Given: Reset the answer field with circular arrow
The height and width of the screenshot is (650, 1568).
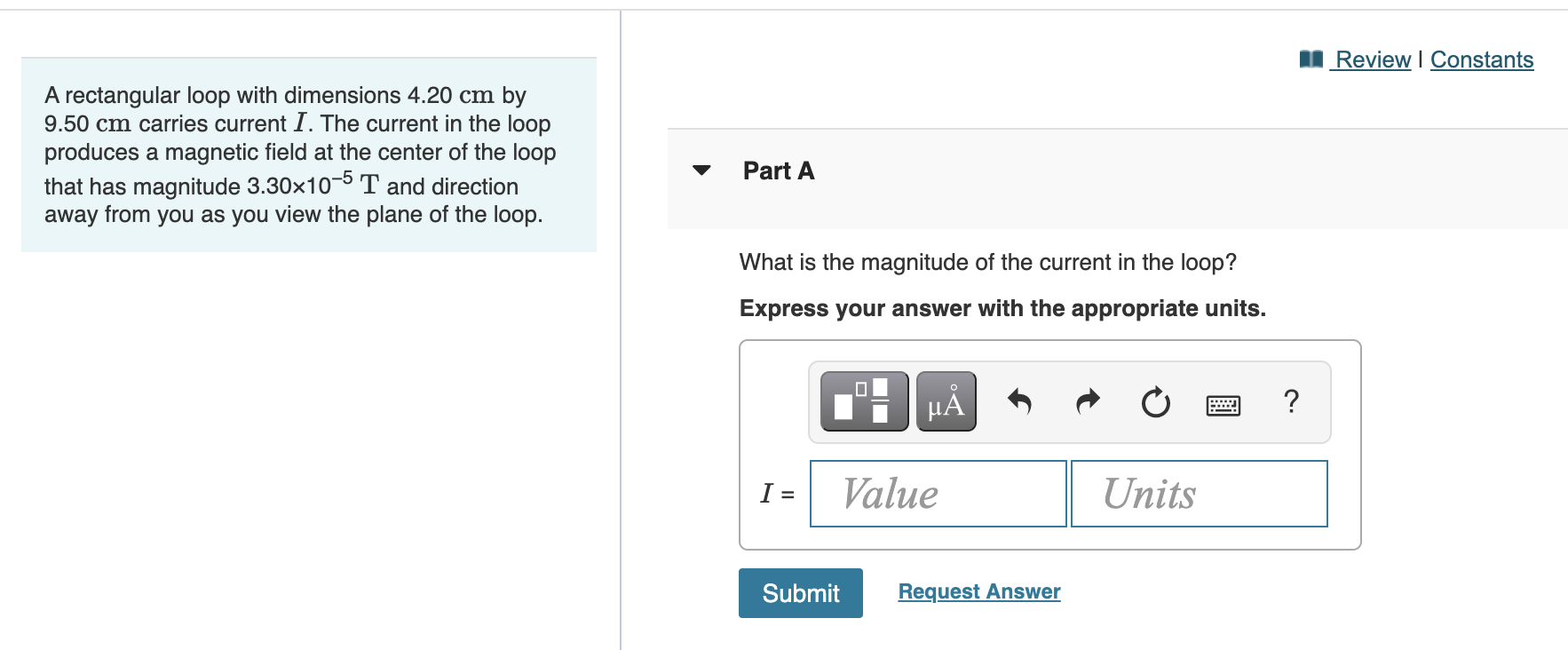Looking at the screenshot, I should [1154, 401].
